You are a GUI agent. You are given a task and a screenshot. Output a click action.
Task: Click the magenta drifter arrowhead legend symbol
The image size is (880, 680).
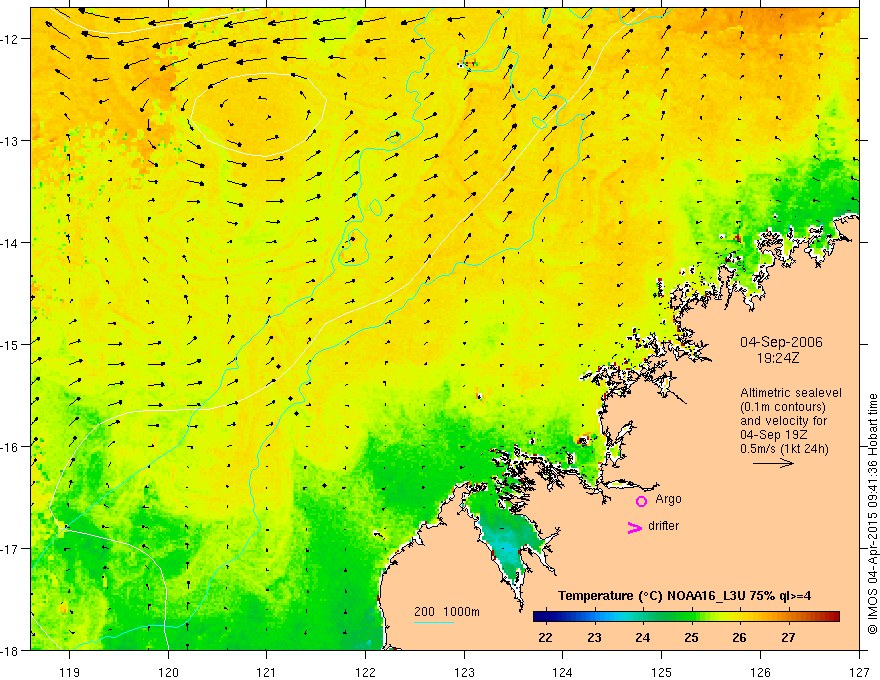635,527
